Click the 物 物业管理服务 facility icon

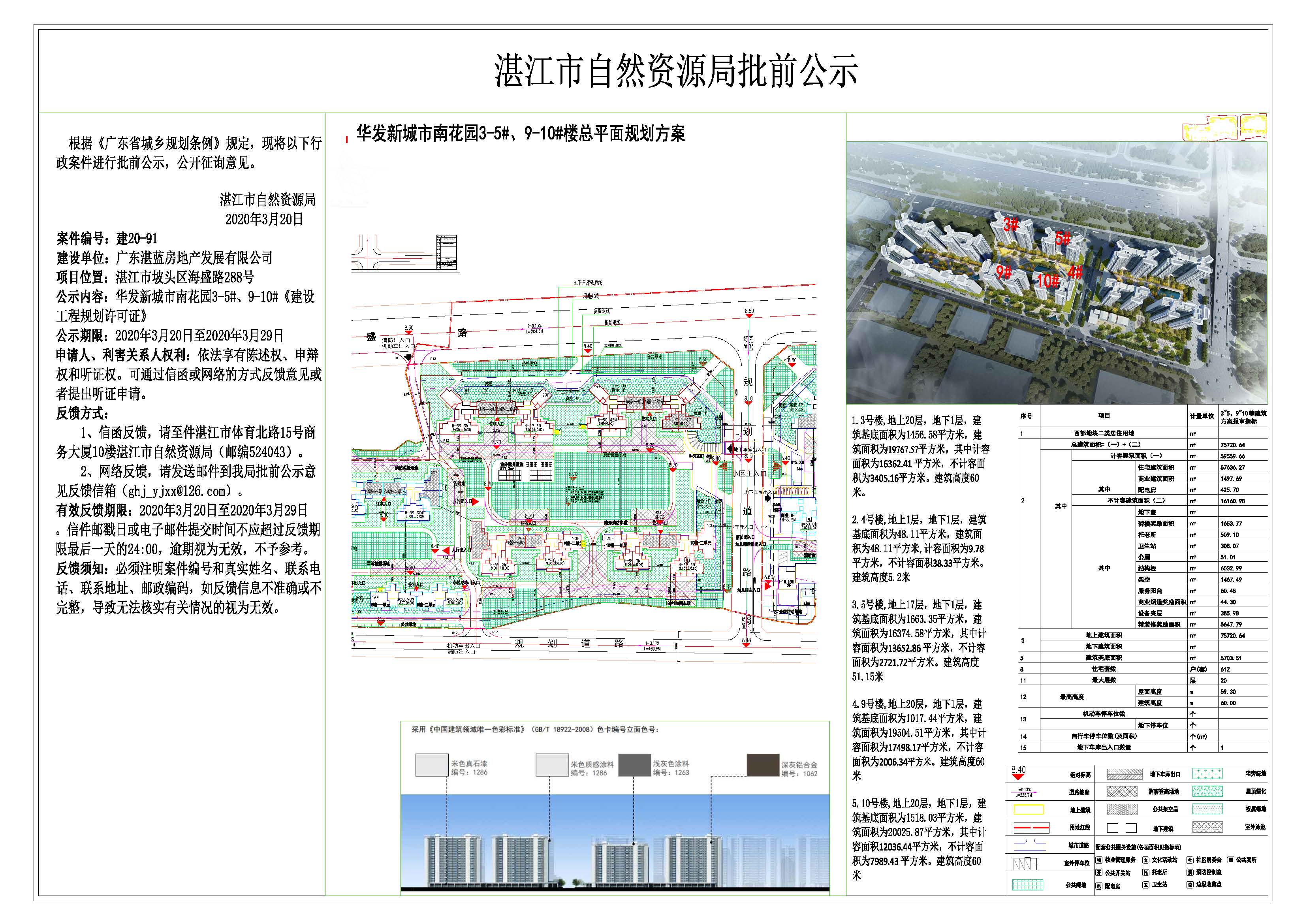click(1100, 861)
